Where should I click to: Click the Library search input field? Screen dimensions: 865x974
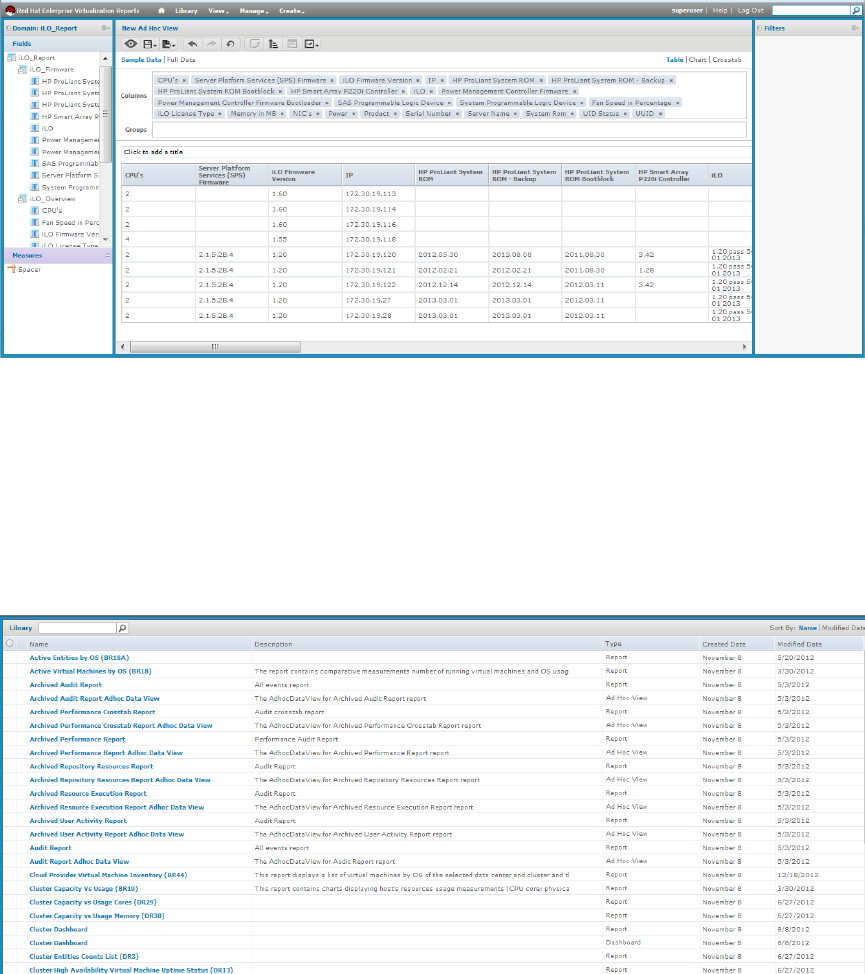pyautogui.click(x=77, y=628)
